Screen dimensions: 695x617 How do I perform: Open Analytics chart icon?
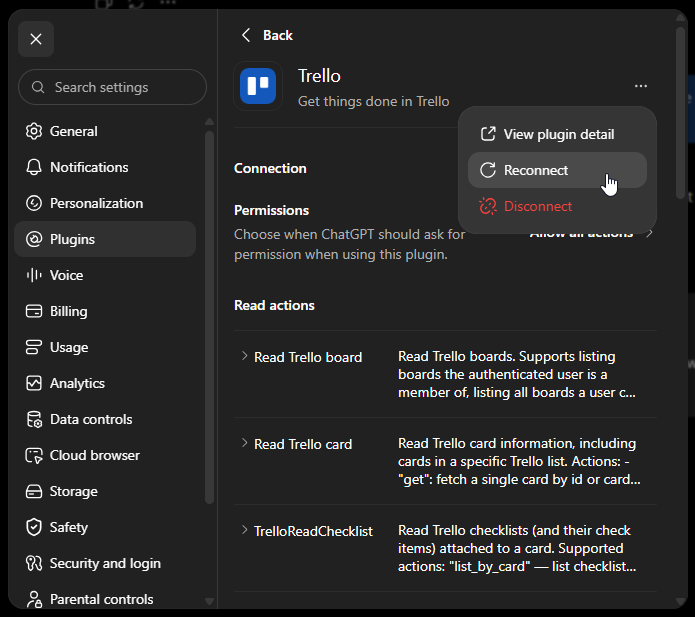34,383
